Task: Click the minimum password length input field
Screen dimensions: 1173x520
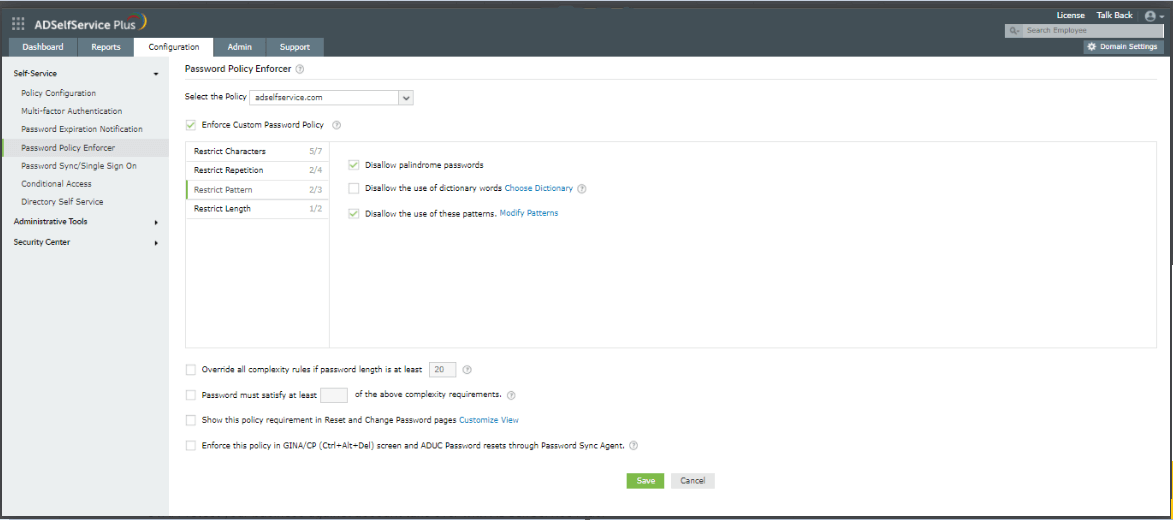Action: [x=441, y=370]
